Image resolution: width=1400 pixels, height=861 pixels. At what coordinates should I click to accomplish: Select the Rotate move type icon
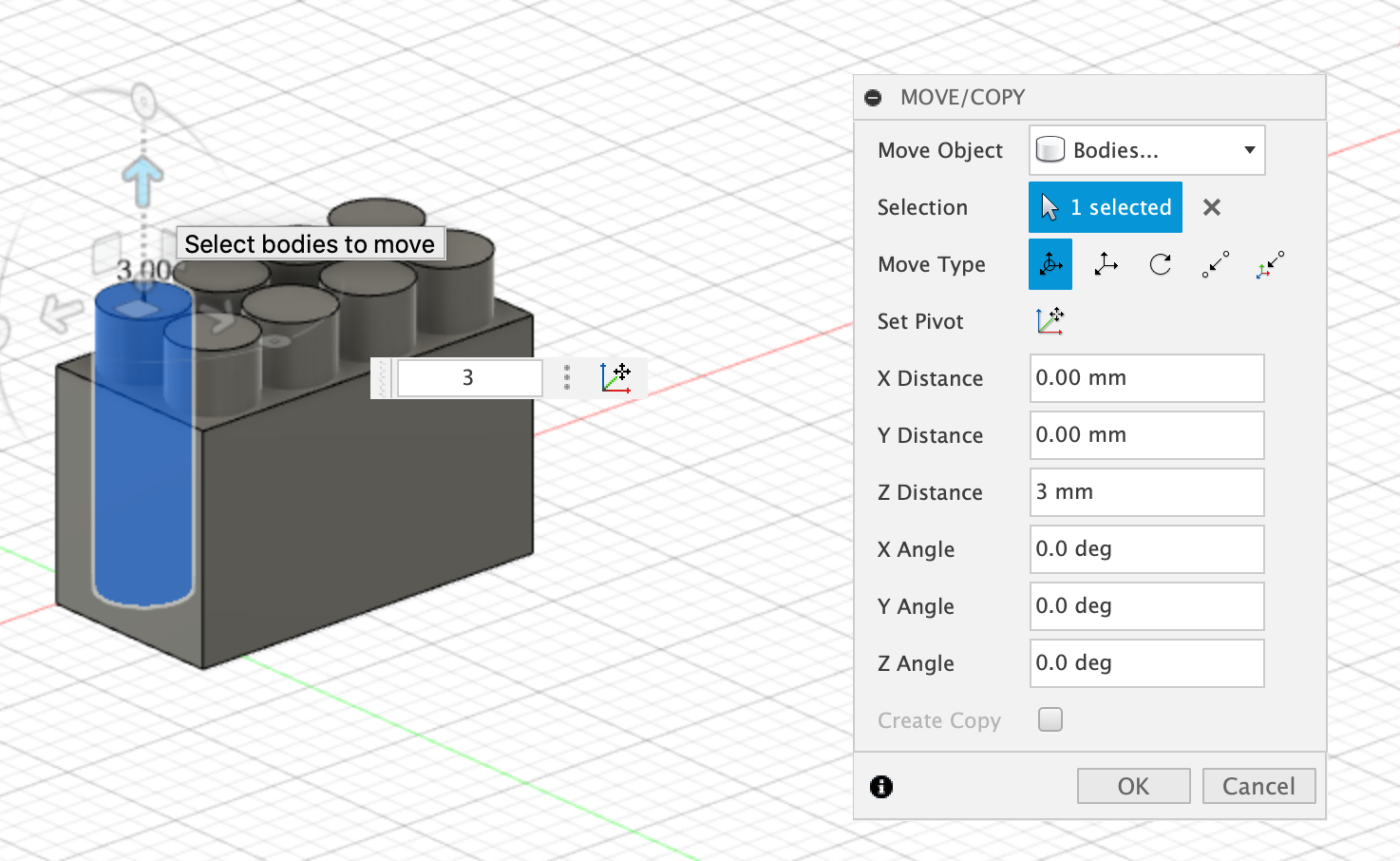(x=1161, y=264)
